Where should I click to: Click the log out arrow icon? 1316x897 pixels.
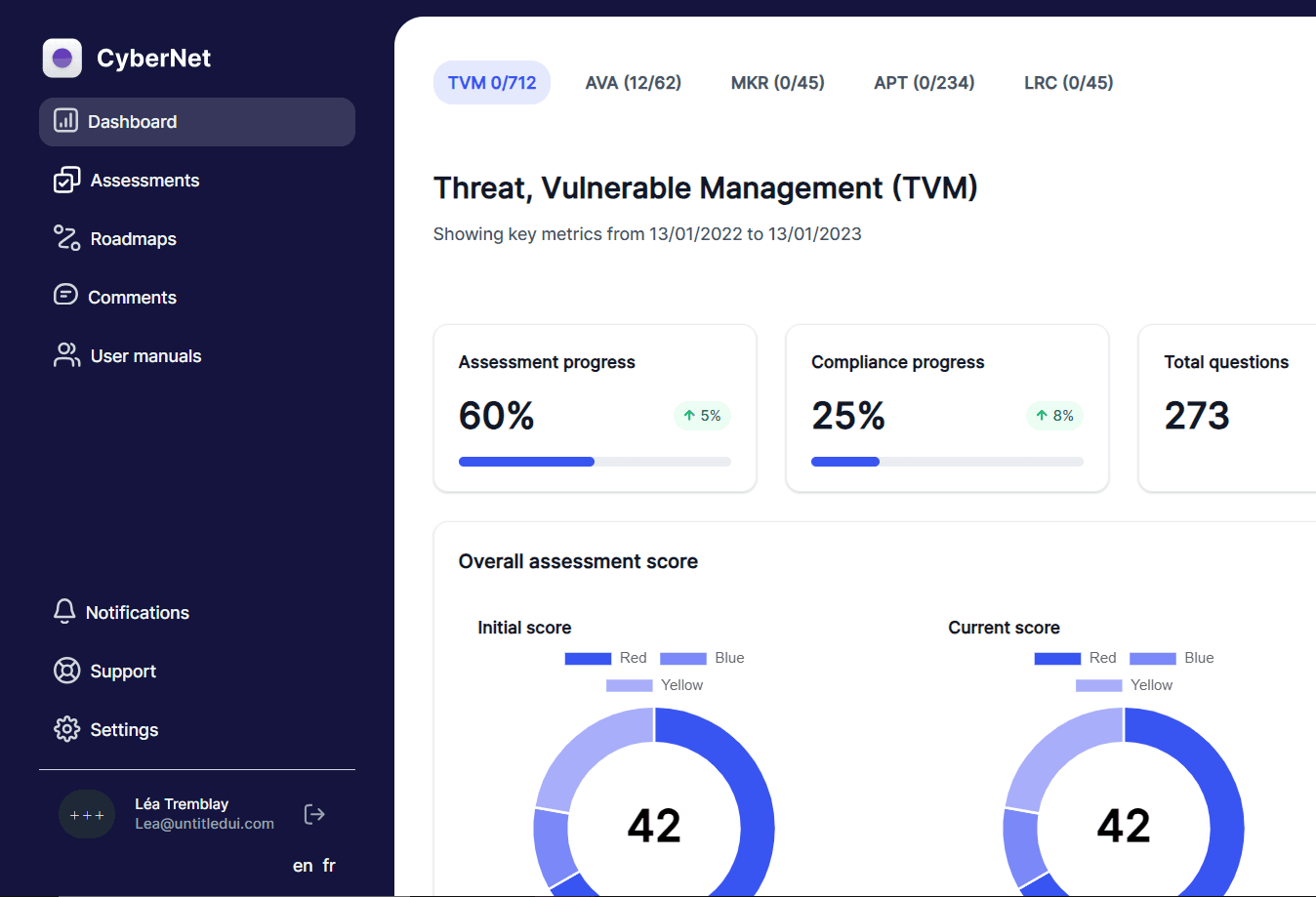click(x=314, y=814)
